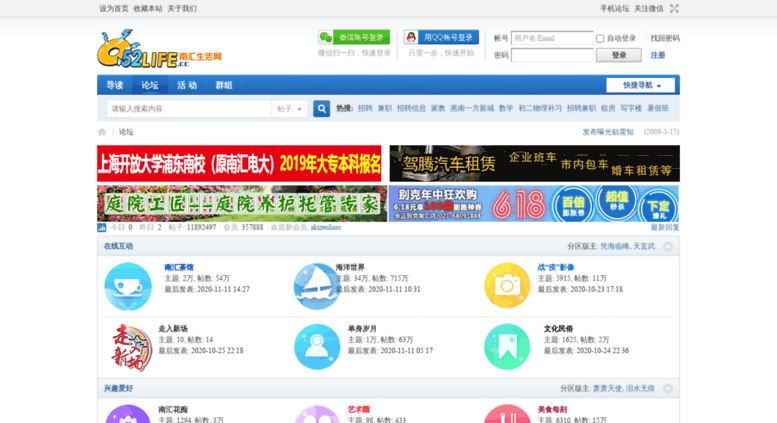Viewport: 777px width, 423px height.
Task: Click 关于我们 in top bar
Action: [x=182, y=8]
